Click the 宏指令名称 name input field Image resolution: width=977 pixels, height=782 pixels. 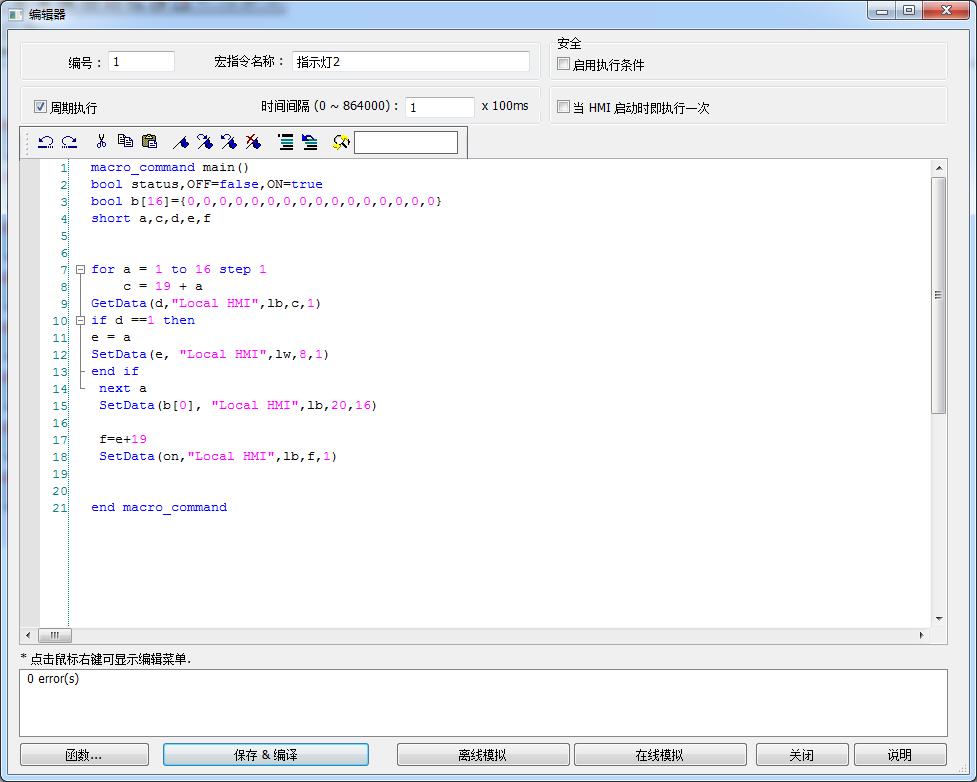411,62
